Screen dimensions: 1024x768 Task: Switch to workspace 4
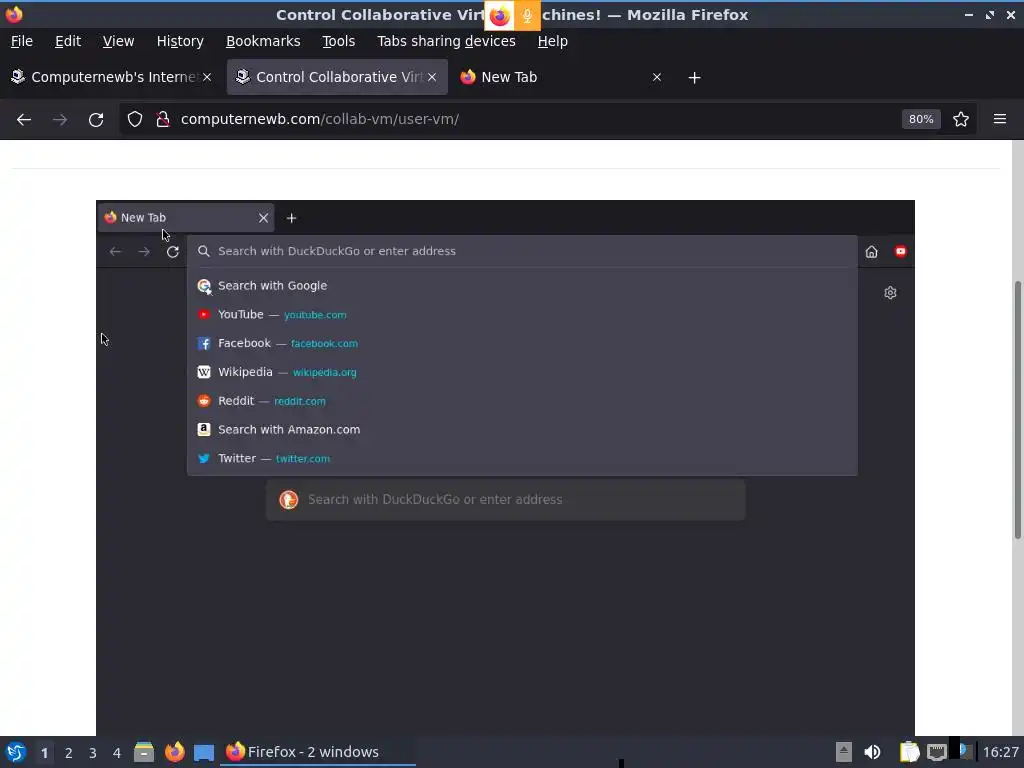click(x=117, y=753)
